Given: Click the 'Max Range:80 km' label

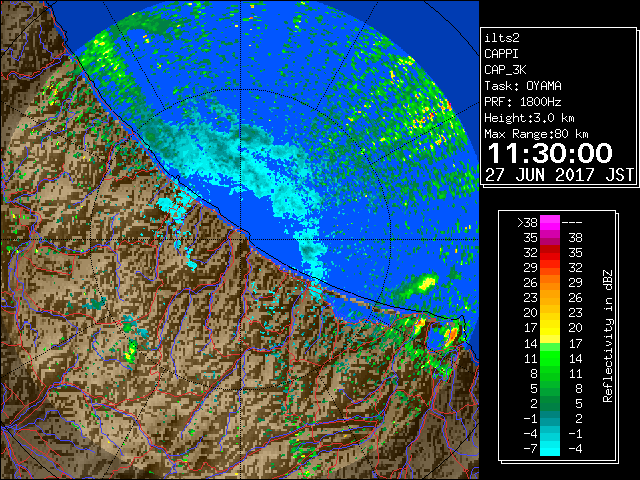Looking at the screenshot, I should coord(536,134).
